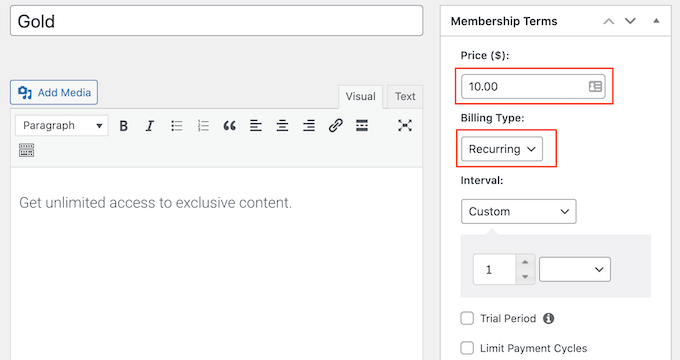Click the interval number field
The width and height of the screenshot is (680, 360).
495,269
